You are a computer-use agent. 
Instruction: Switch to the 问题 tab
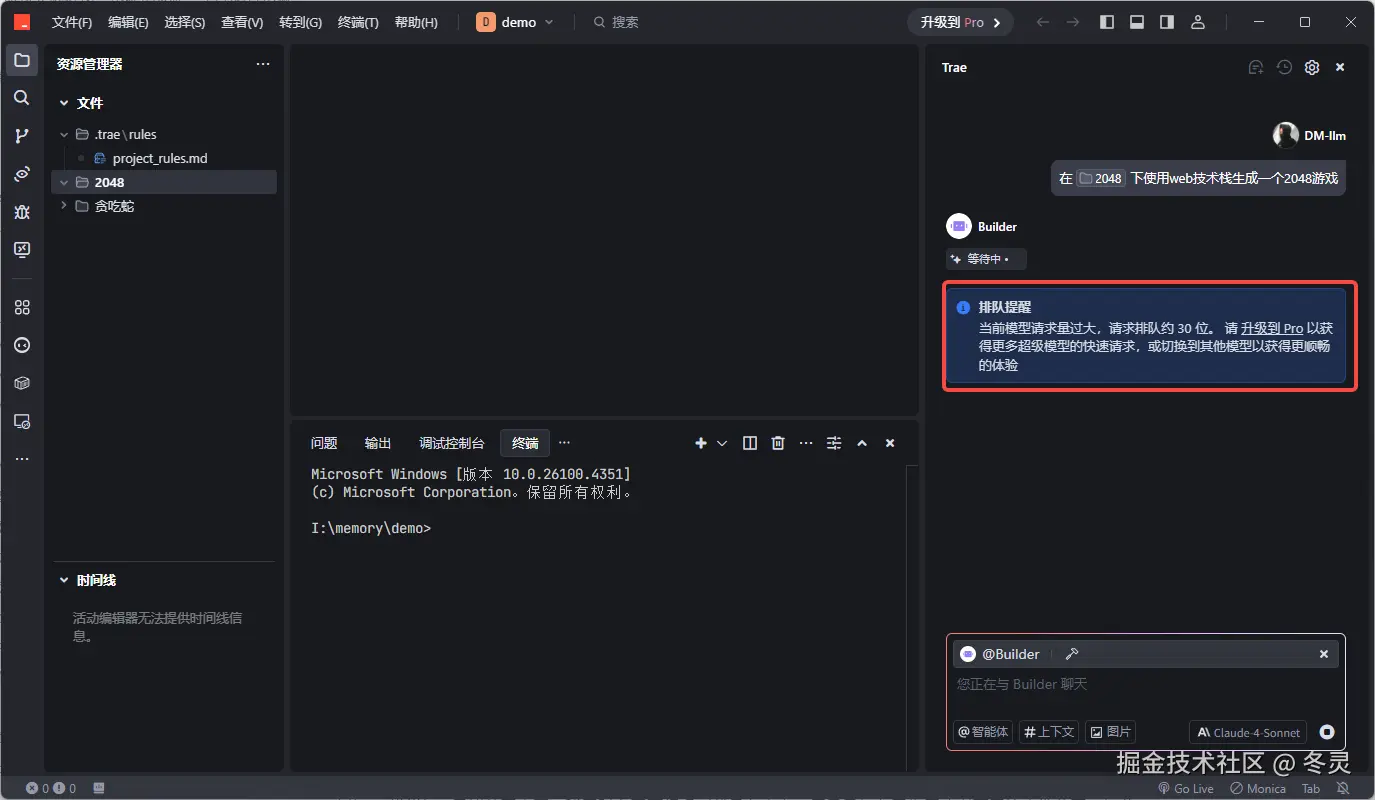324,442
